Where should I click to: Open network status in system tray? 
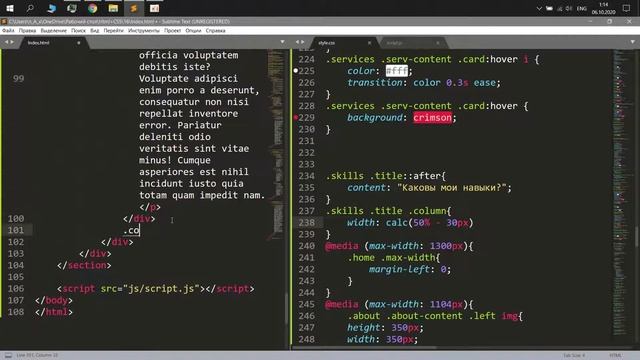click(559, 8)
